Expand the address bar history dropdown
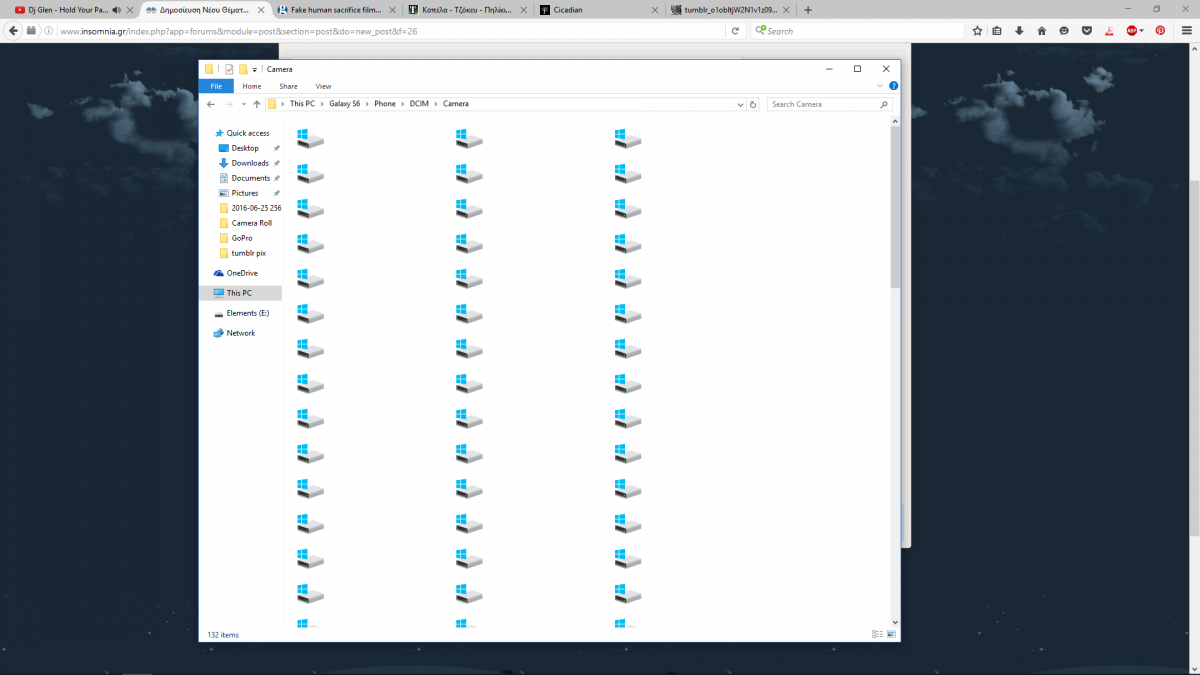The image size is (1200, 675). (740, 104)
